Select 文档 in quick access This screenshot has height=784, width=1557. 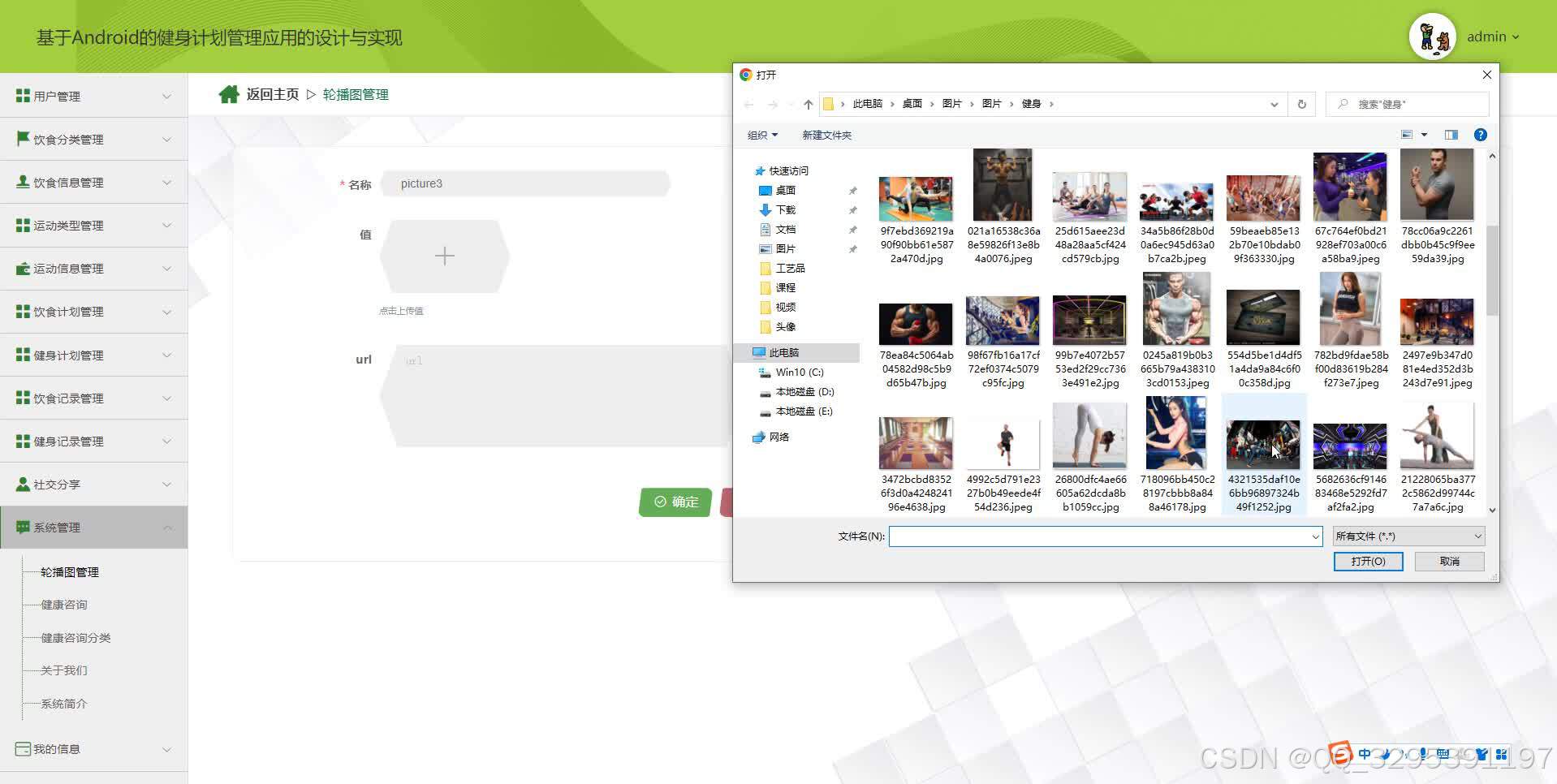[x=785, y=229]
